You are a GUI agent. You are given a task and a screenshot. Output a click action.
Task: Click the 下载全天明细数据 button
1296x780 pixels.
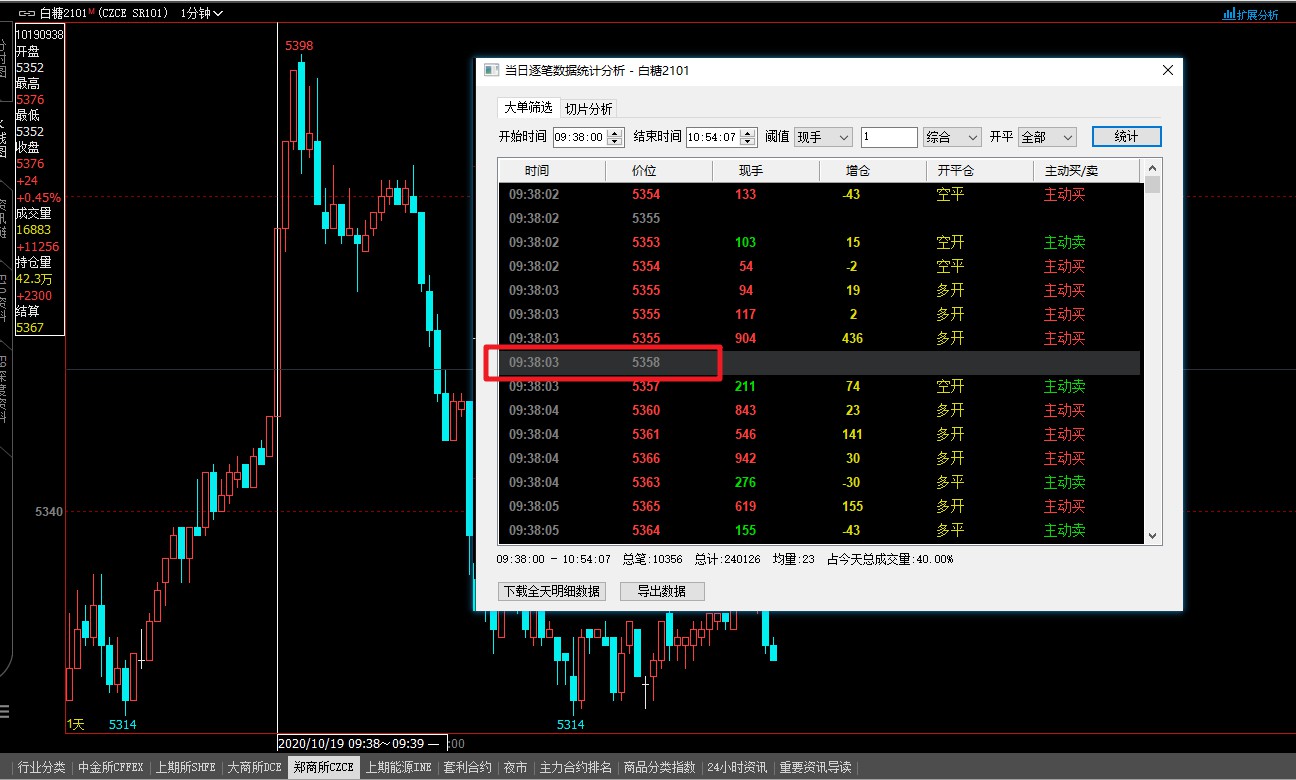coord(551,591)
